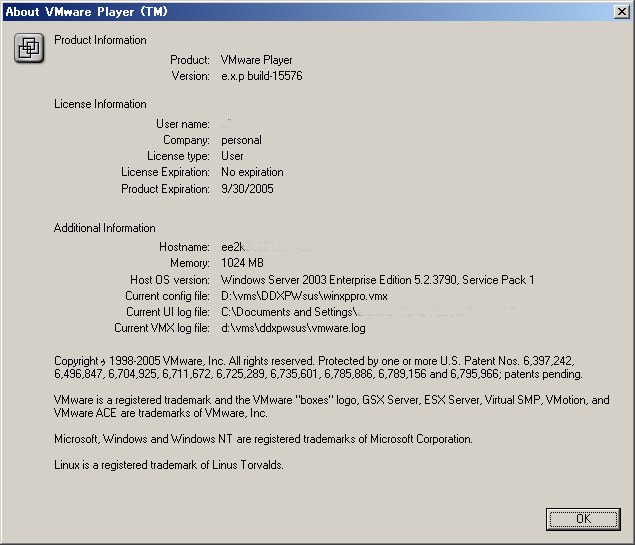Click config path 'D:\vms\DDXPWsus\winxppro.vmx'

pos(304,296)
